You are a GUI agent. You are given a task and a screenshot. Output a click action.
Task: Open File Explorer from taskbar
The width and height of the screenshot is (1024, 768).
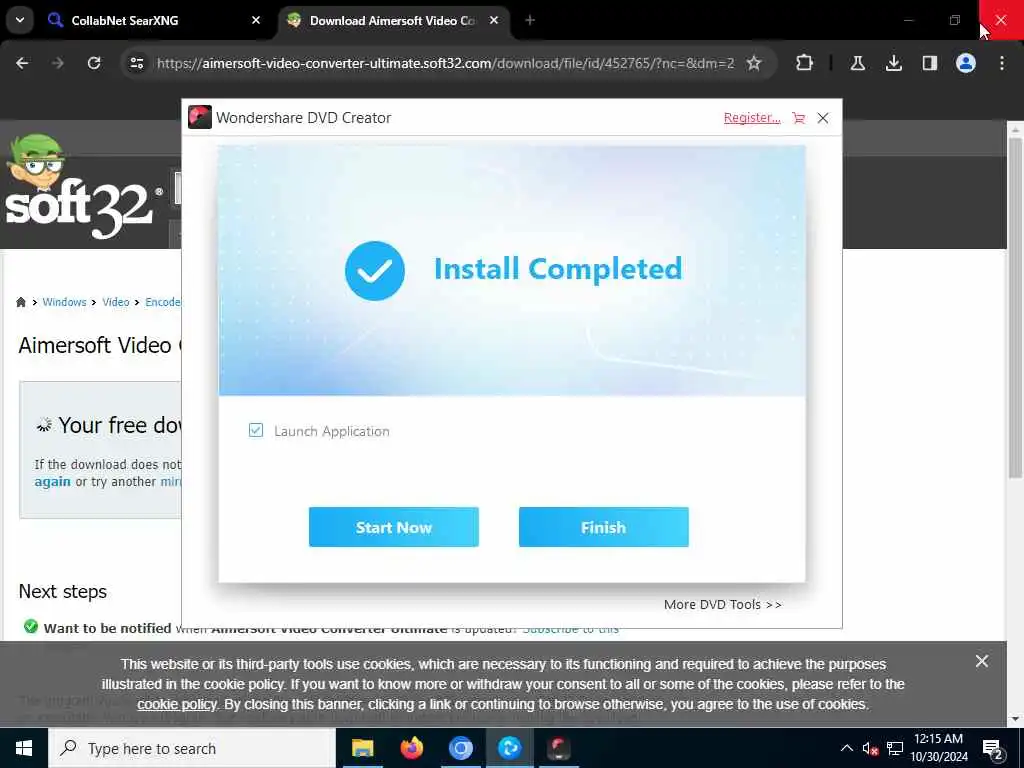362,748
